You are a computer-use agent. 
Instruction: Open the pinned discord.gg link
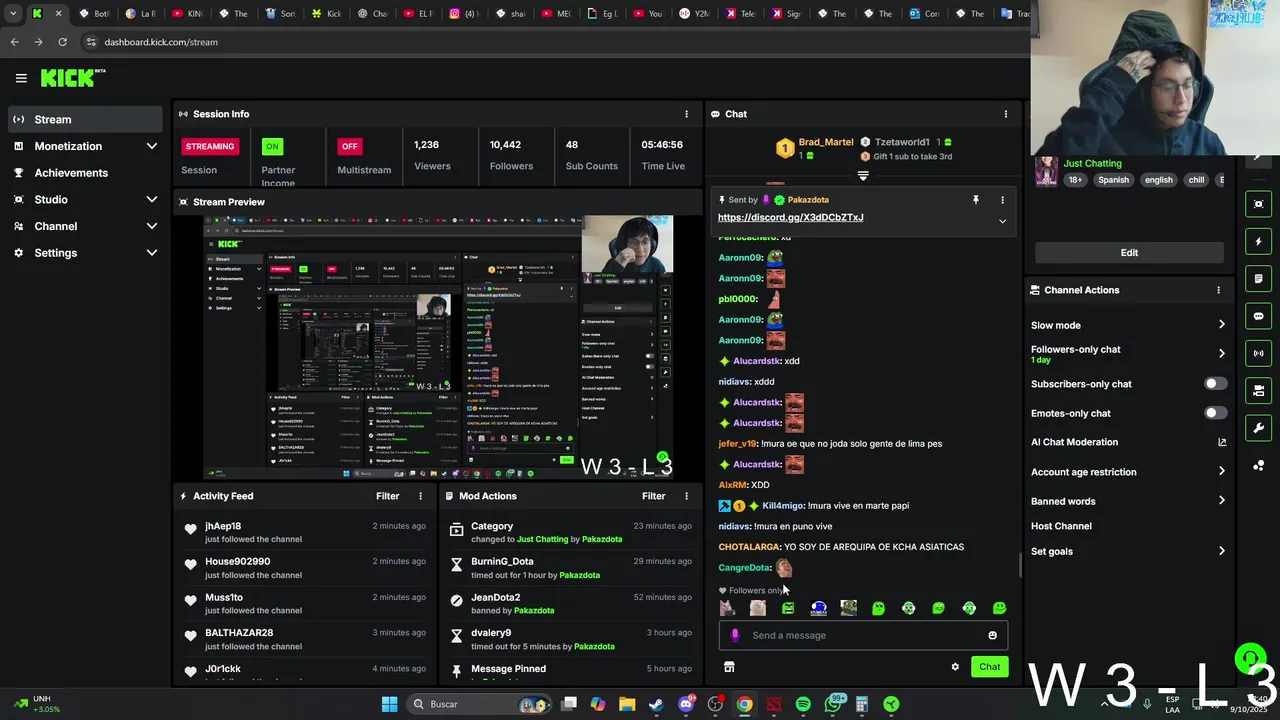point(790,217)
